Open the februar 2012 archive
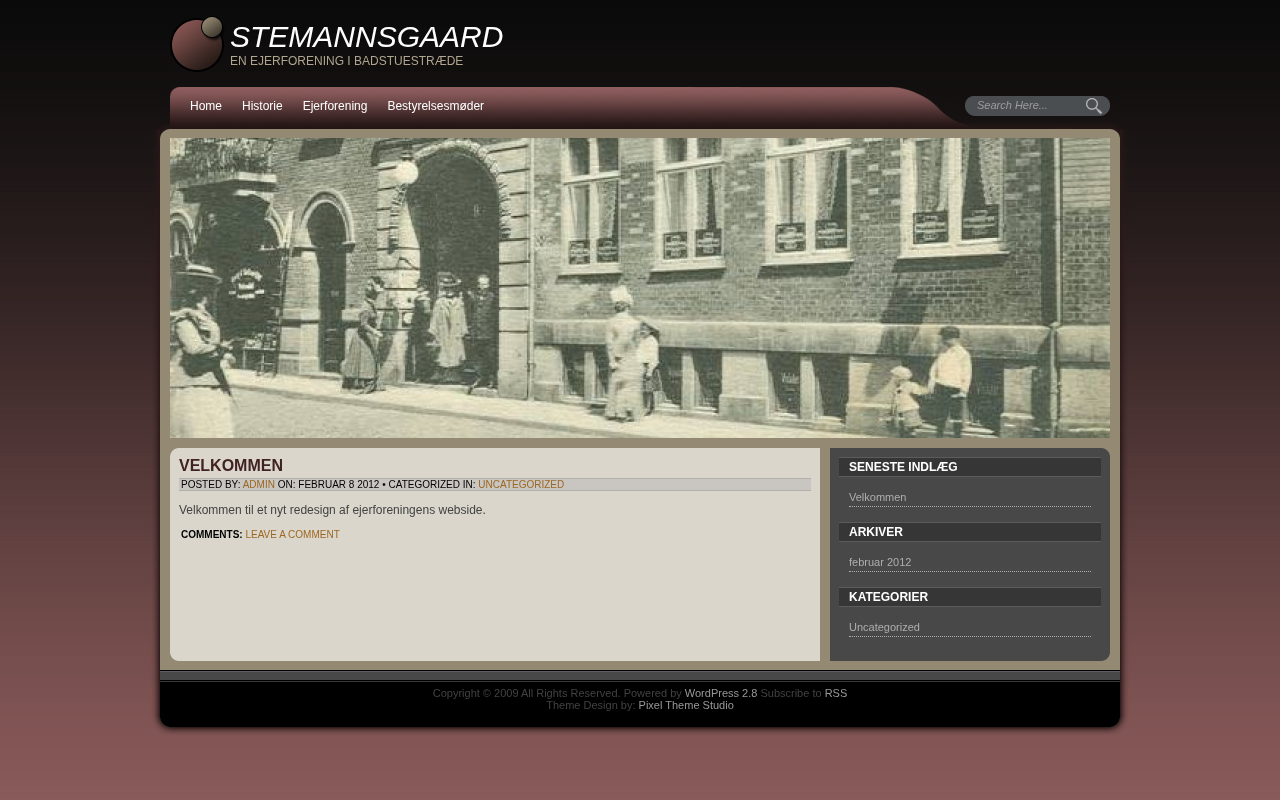The height and width of the screenshot is (800, 1280). click(880, 562)
